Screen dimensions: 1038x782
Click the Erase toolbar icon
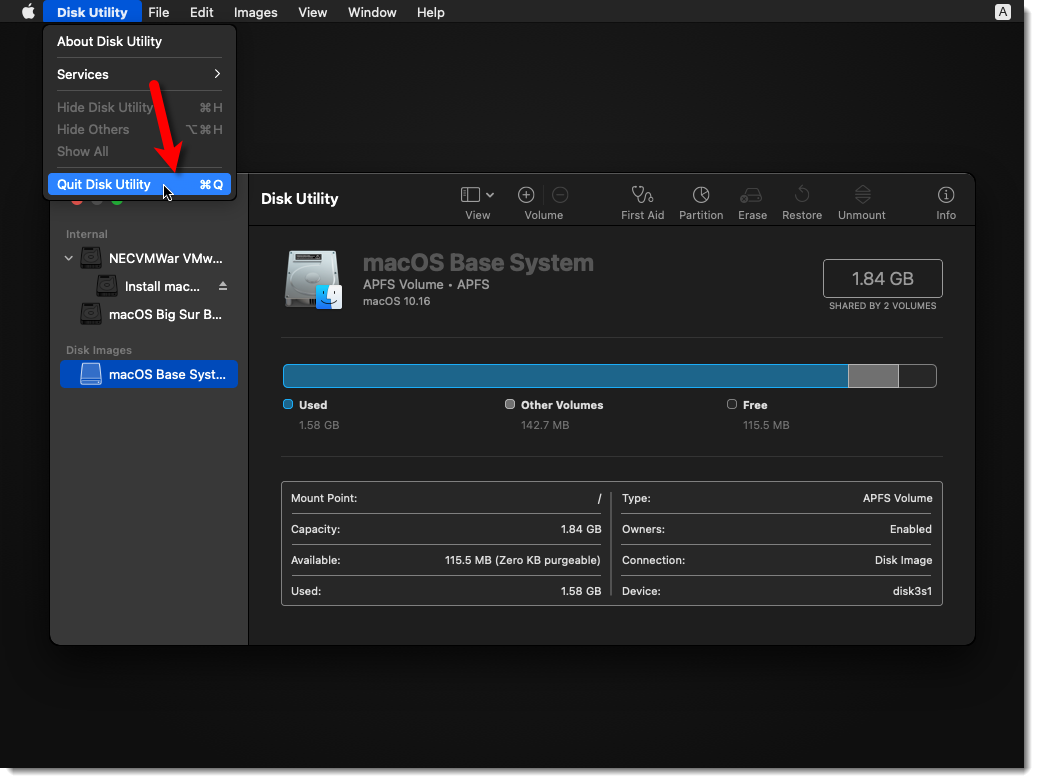pyautogui.click(x=751, y=195)
